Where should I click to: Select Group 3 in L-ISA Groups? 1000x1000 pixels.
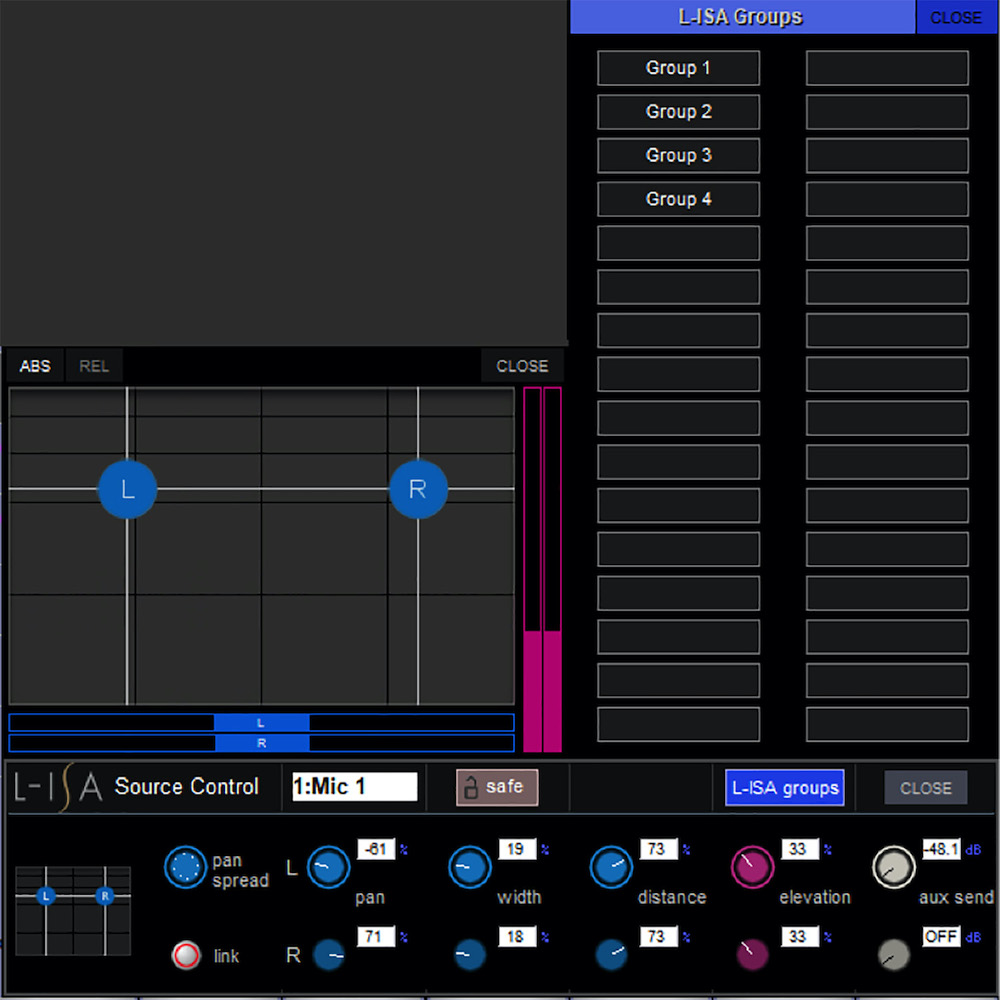[678, 155]
